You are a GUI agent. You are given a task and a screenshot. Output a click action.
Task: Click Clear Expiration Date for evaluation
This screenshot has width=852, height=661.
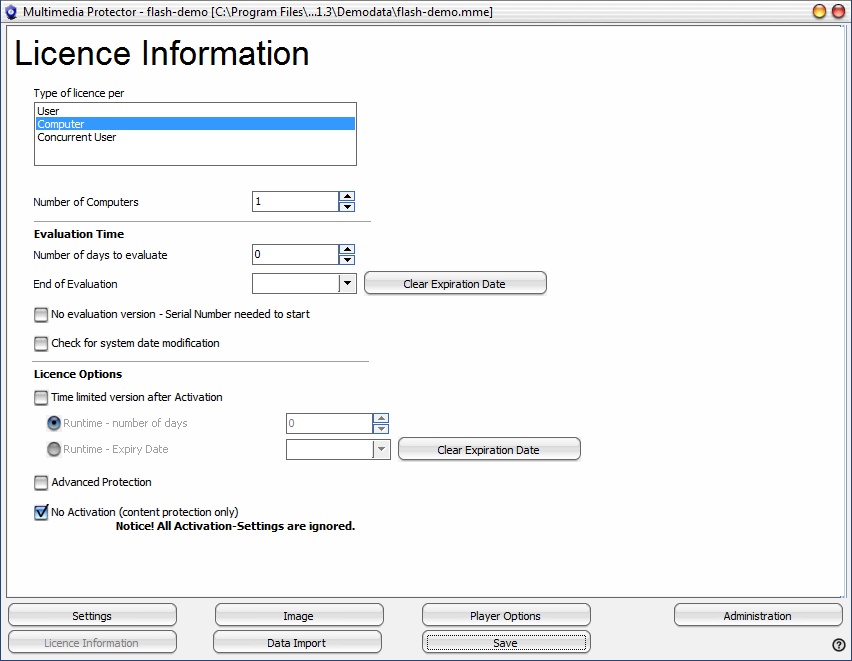point(455,284)
